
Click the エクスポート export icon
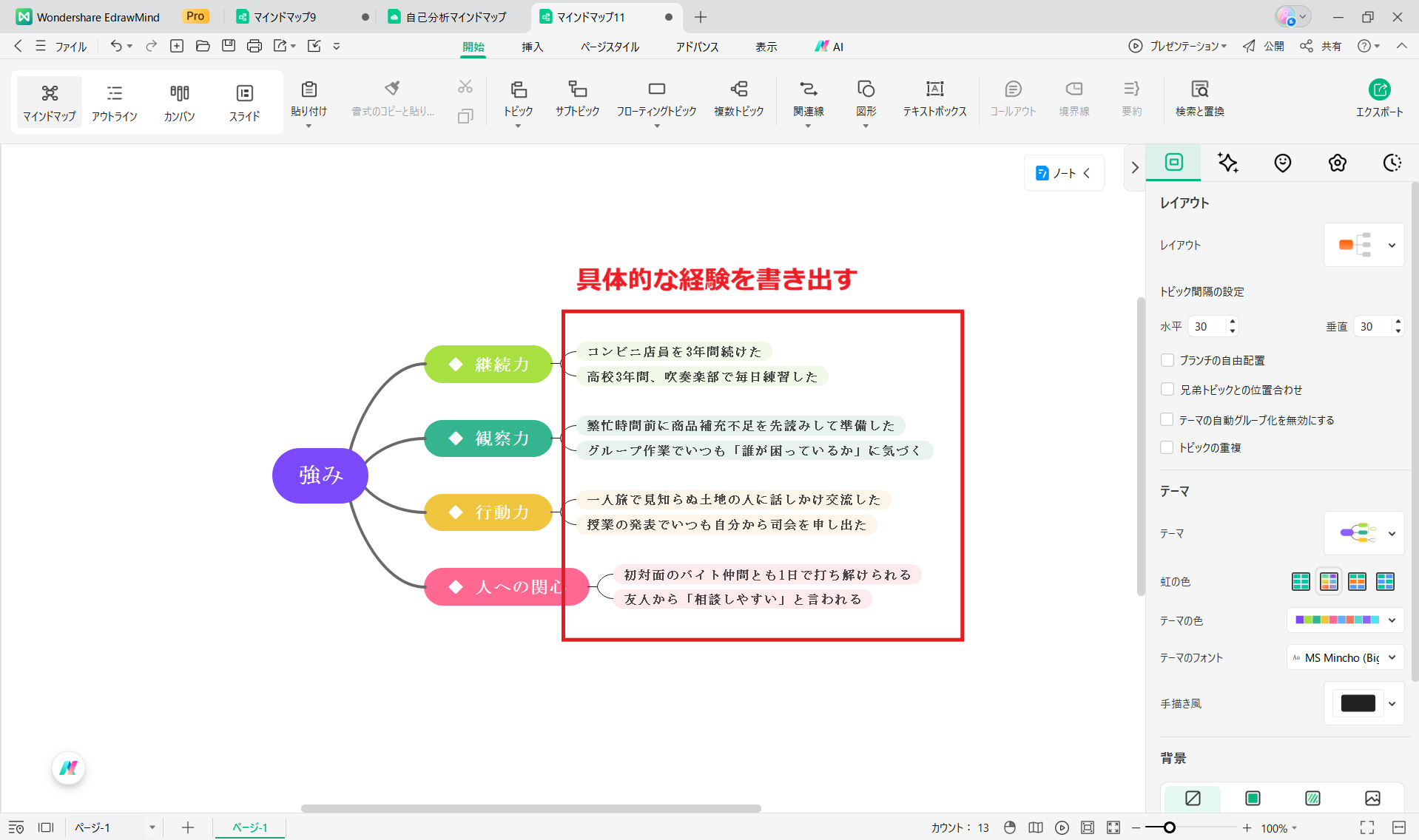(x=1379, y=89)
